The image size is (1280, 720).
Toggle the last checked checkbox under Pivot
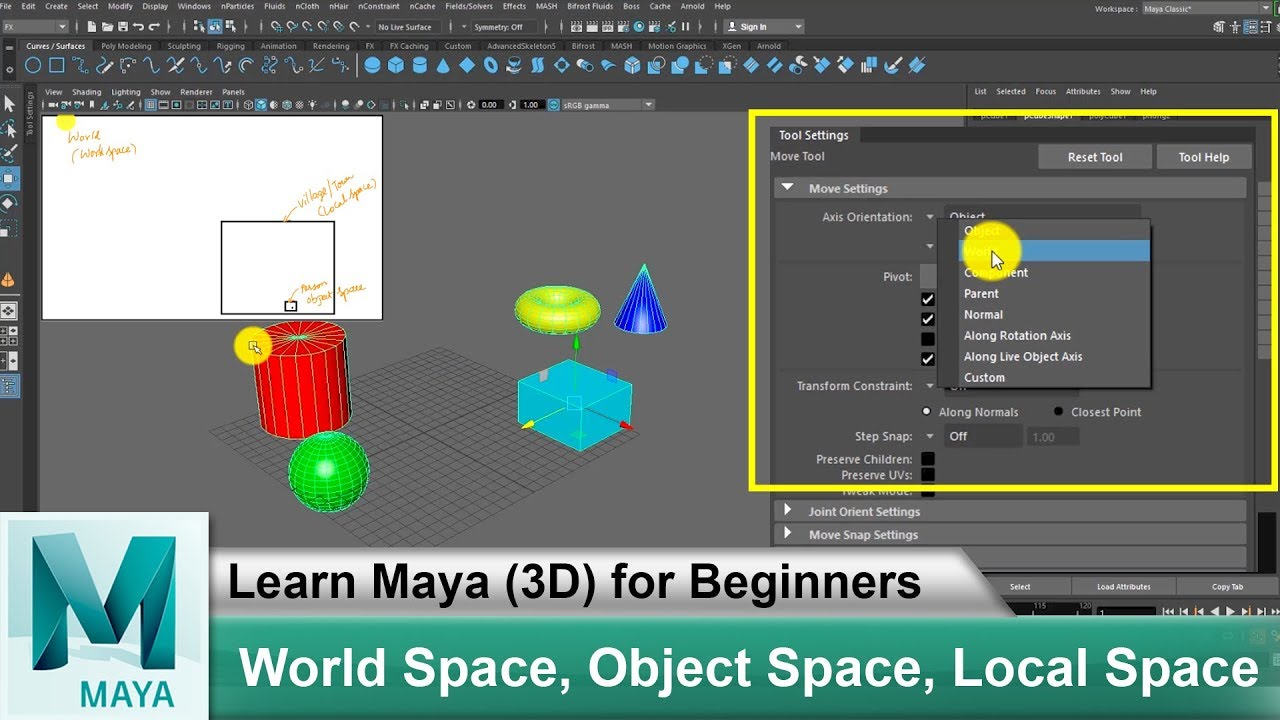928,359
